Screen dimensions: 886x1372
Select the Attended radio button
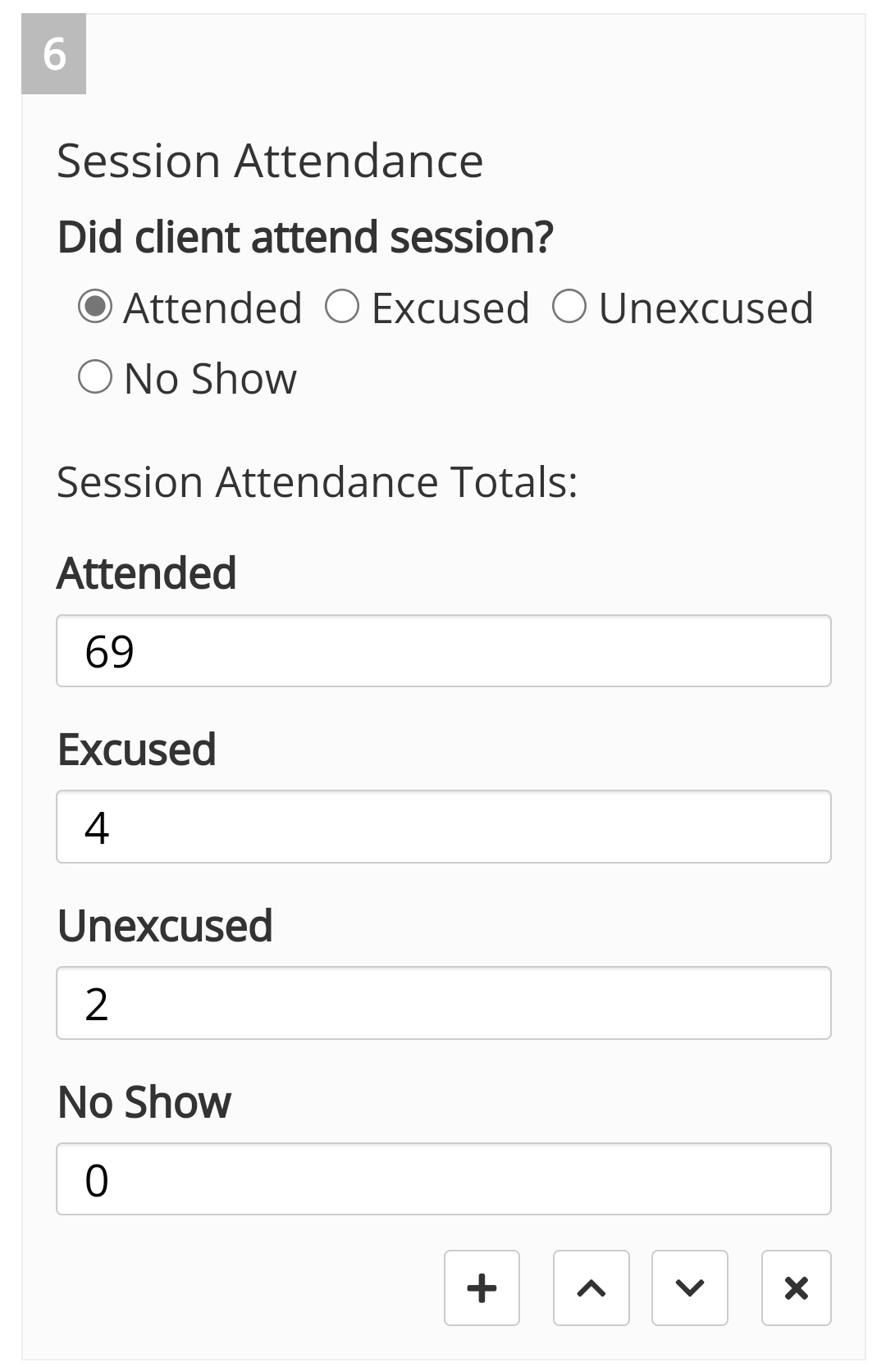95,308
